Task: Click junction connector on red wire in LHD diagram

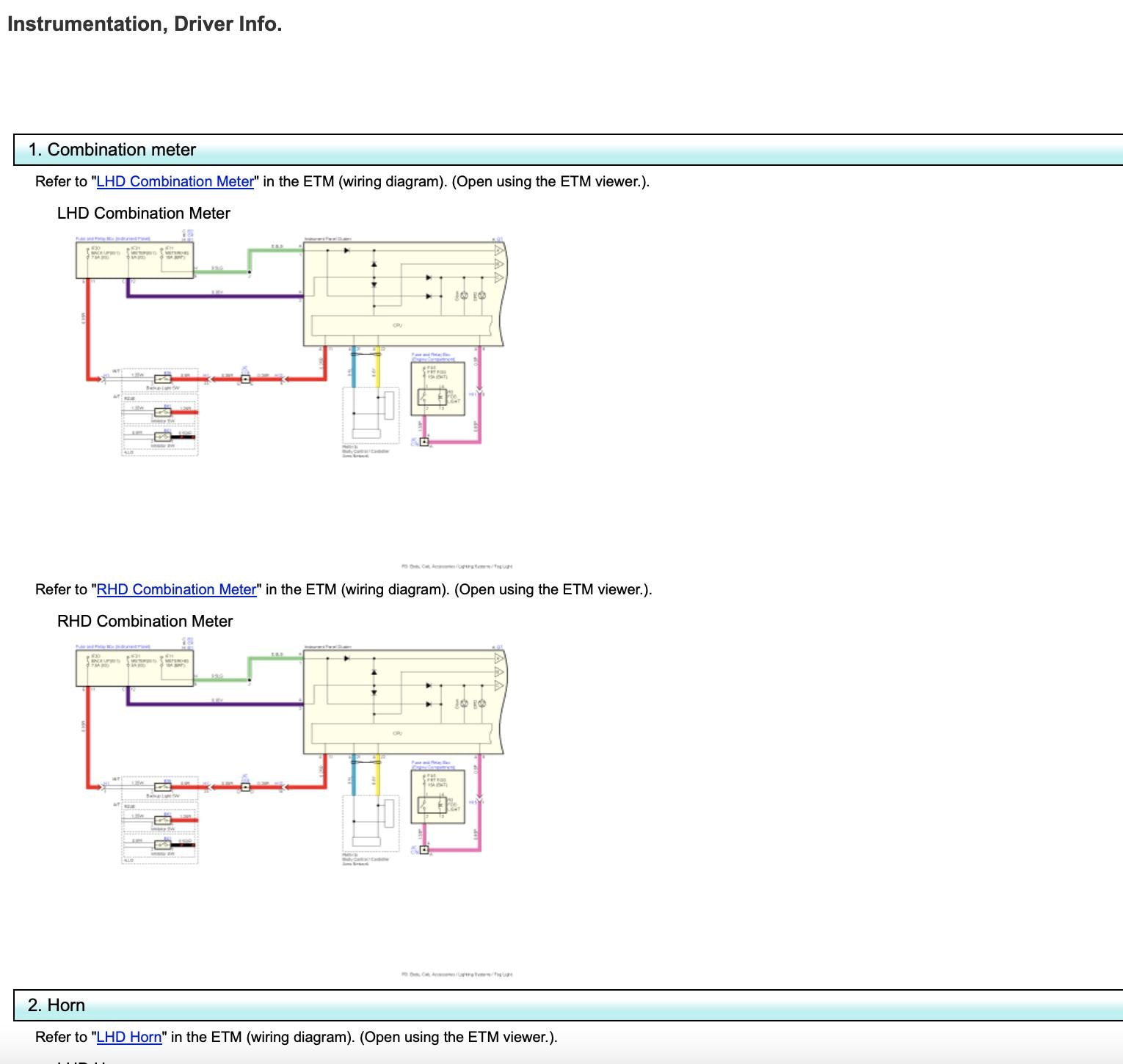Action: point(246,379)
